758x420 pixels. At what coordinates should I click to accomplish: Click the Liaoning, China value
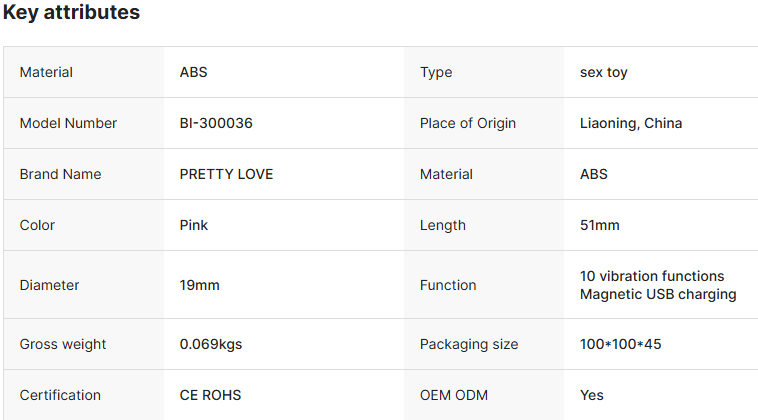coord(631,123)
